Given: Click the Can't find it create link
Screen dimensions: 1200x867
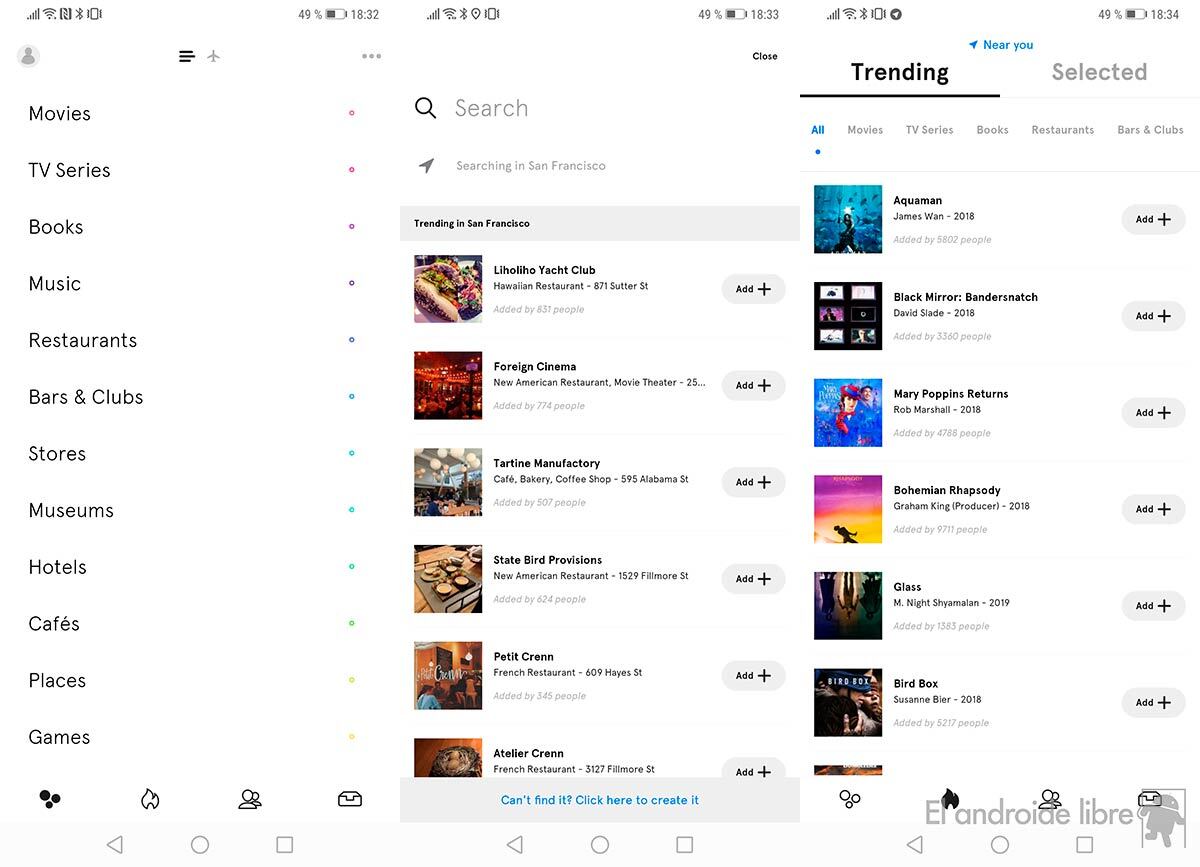Looking at the screenshot, I should point(600,800).
